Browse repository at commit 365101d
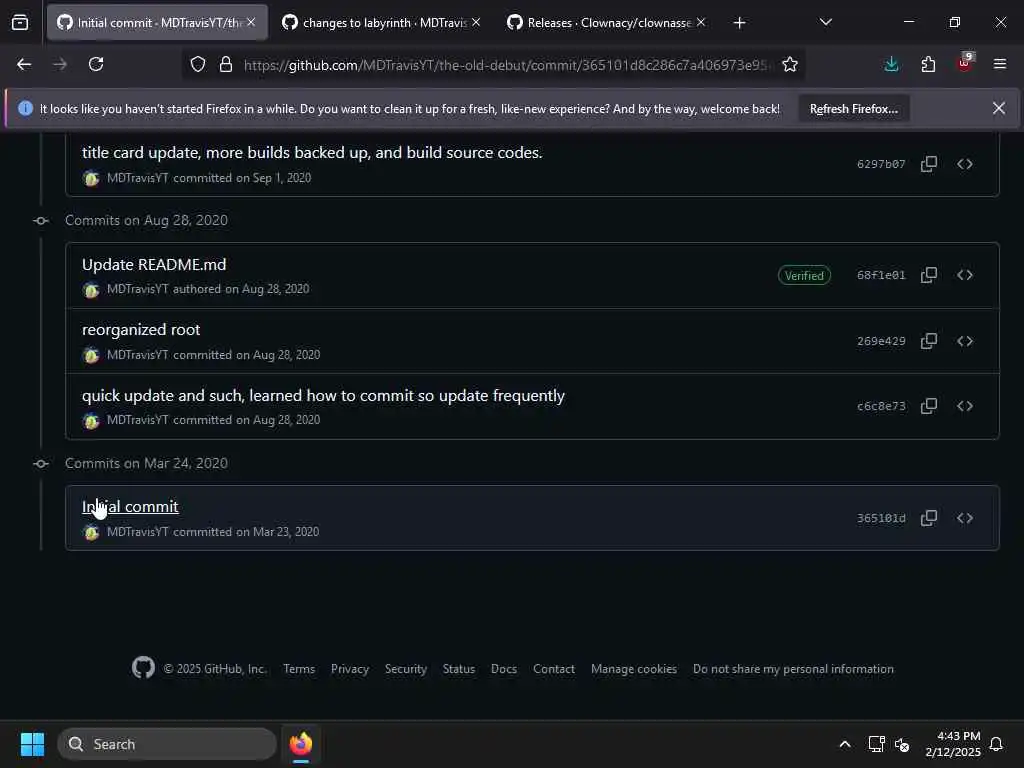This screenshot has height=768, width=1024. tap(965, 518)
